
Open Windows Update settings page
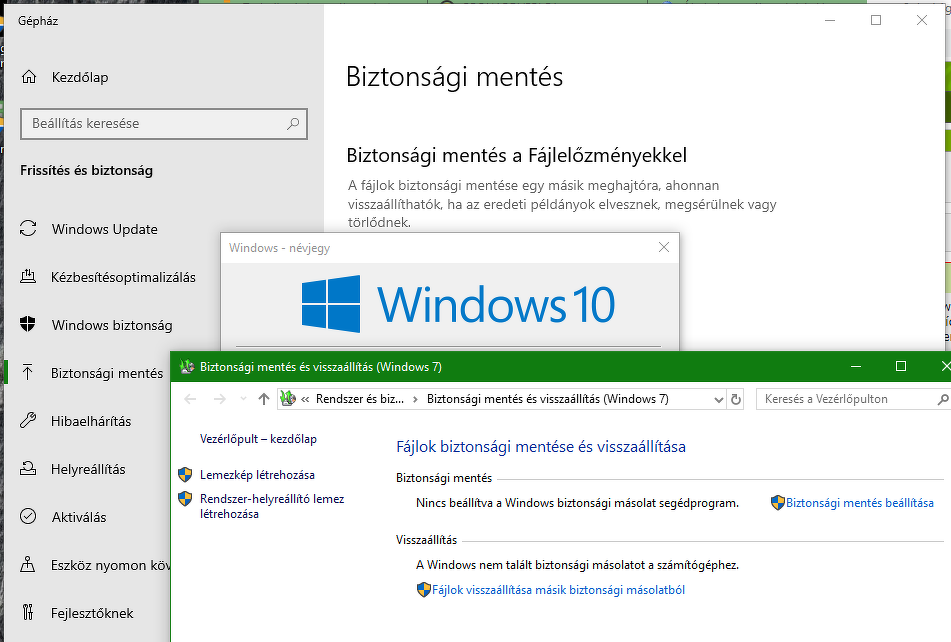[104, 229]
